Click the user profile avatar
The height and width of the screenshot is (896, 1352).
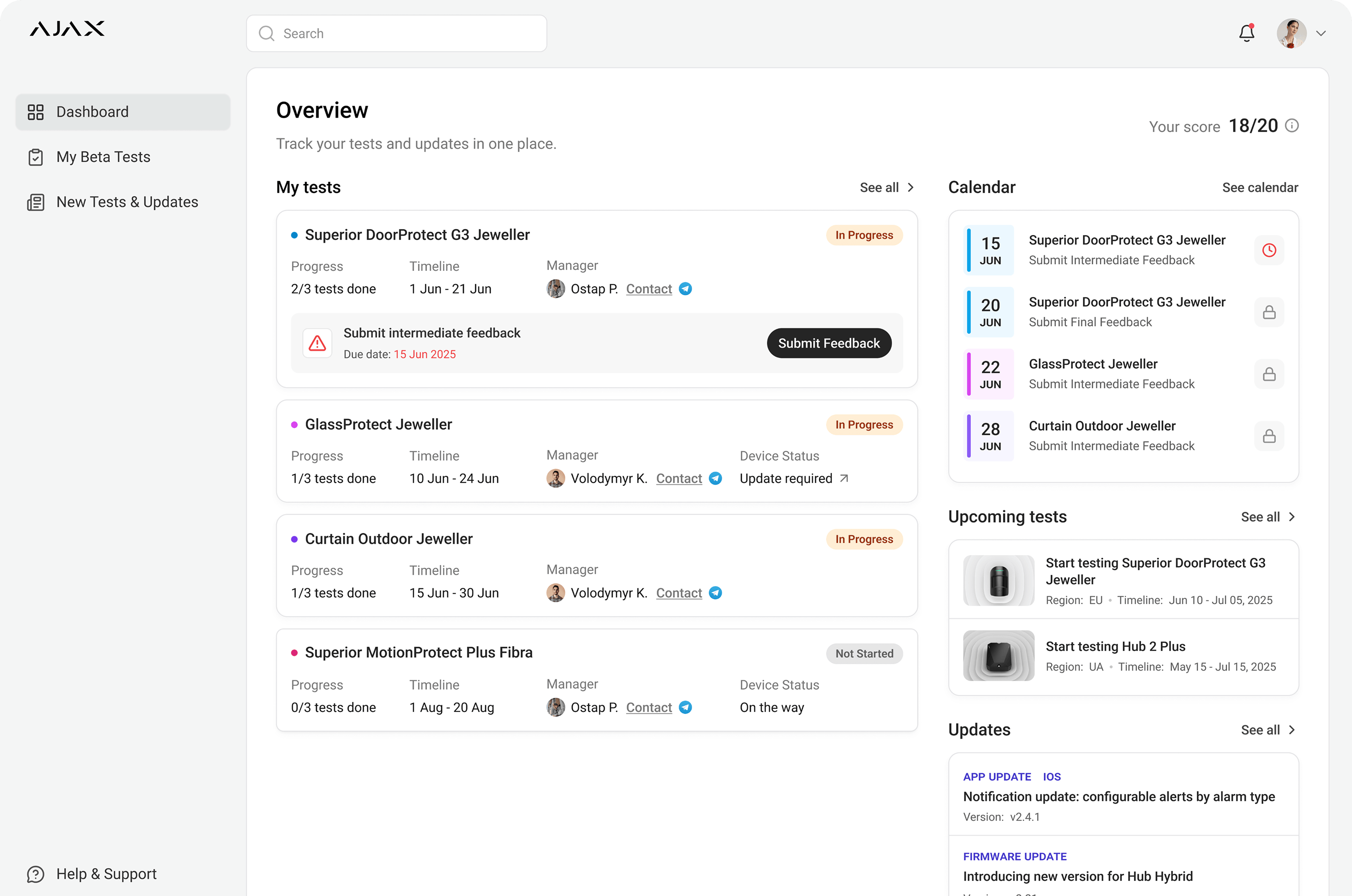click(1291, 33)
